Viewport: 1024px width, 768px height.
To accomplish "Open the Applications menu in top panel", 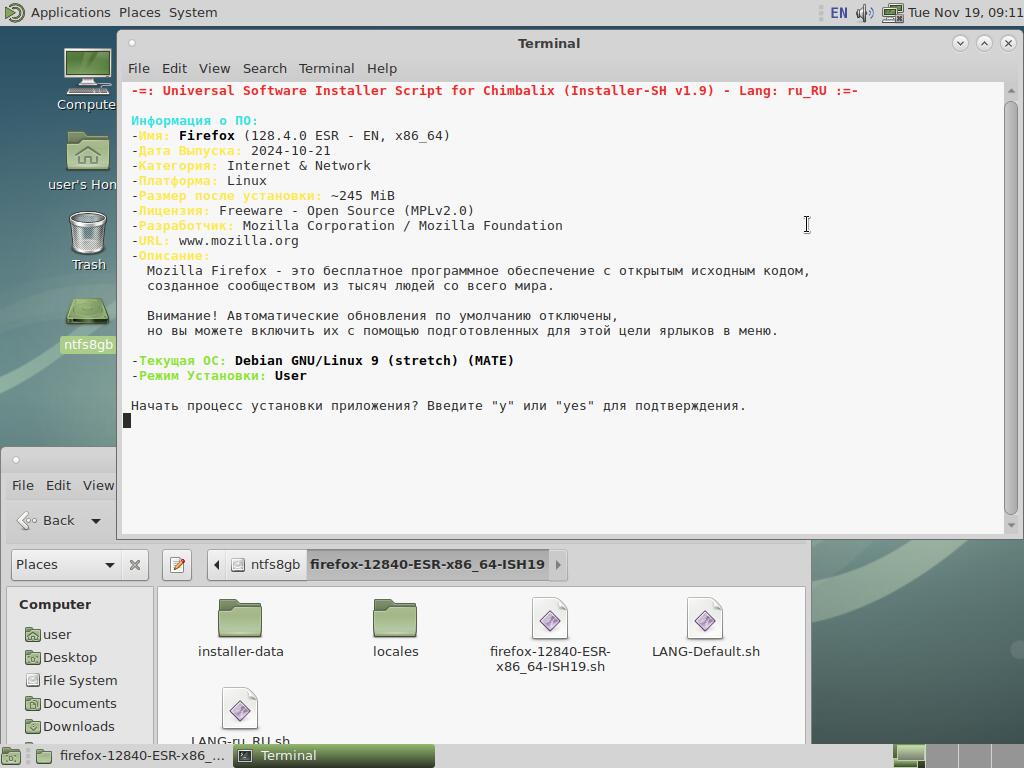I will point(58,13).
